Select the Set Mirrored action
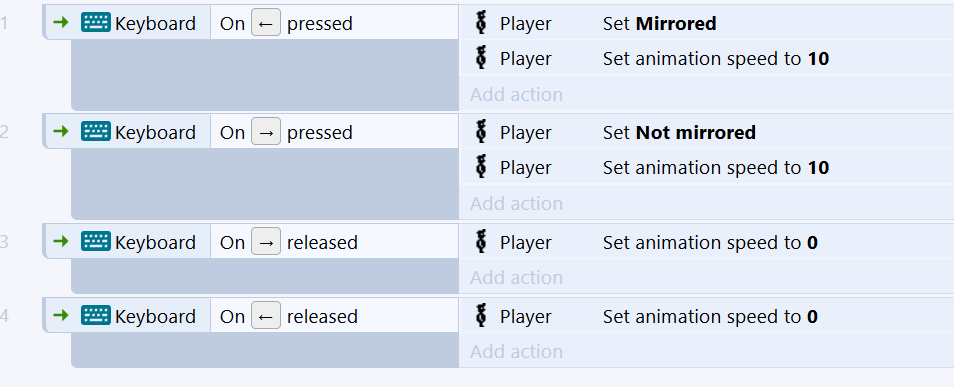 pyautogui.click(x=706, y=23)
